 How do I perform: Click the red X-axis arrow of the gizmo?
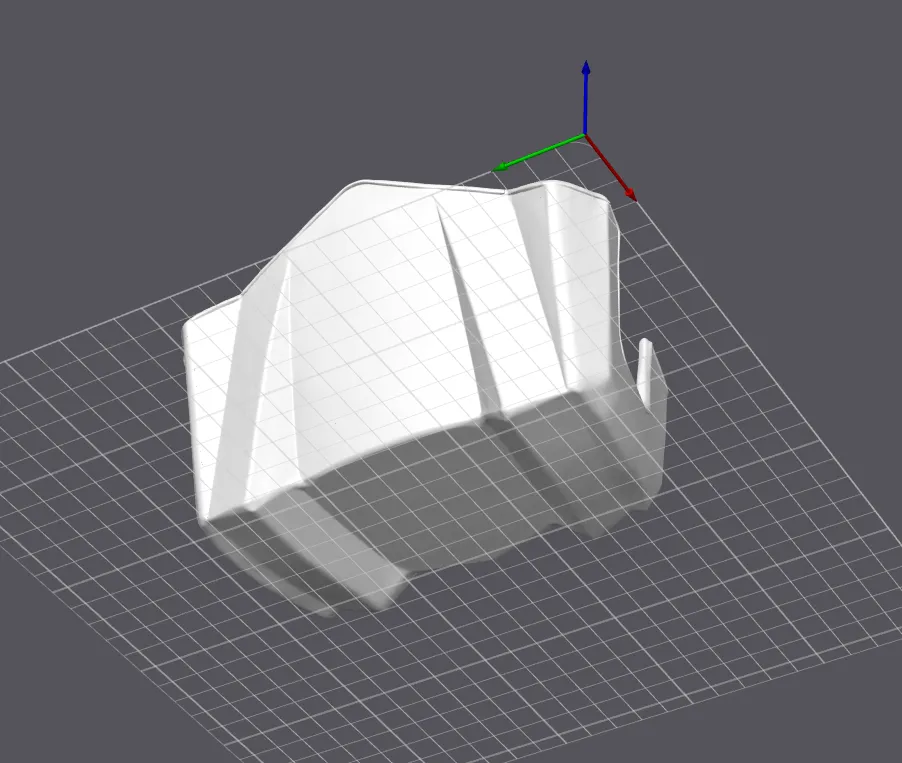pos(611,168)
